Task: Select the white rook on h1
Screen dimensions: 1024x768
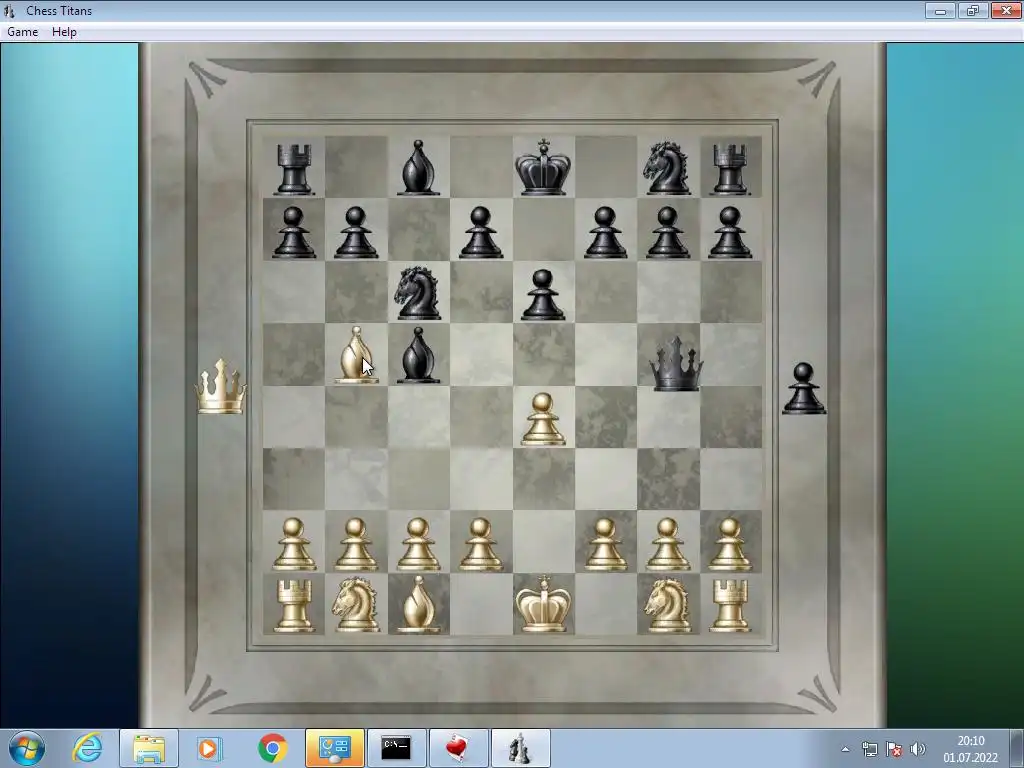Action: (729, 606)
